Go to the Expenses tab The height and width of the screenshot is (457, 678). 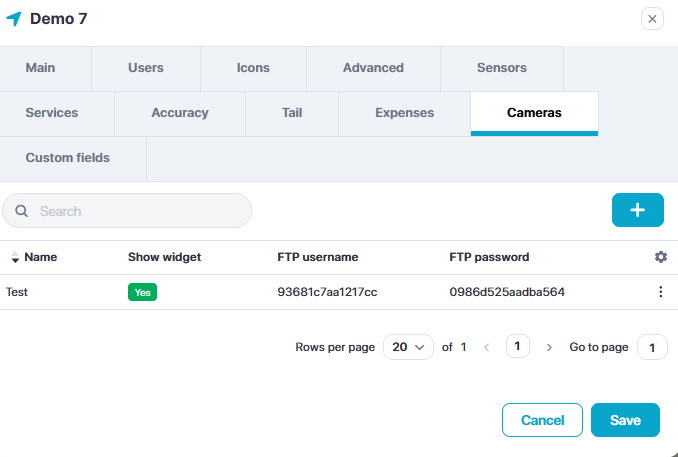[404, 113]
